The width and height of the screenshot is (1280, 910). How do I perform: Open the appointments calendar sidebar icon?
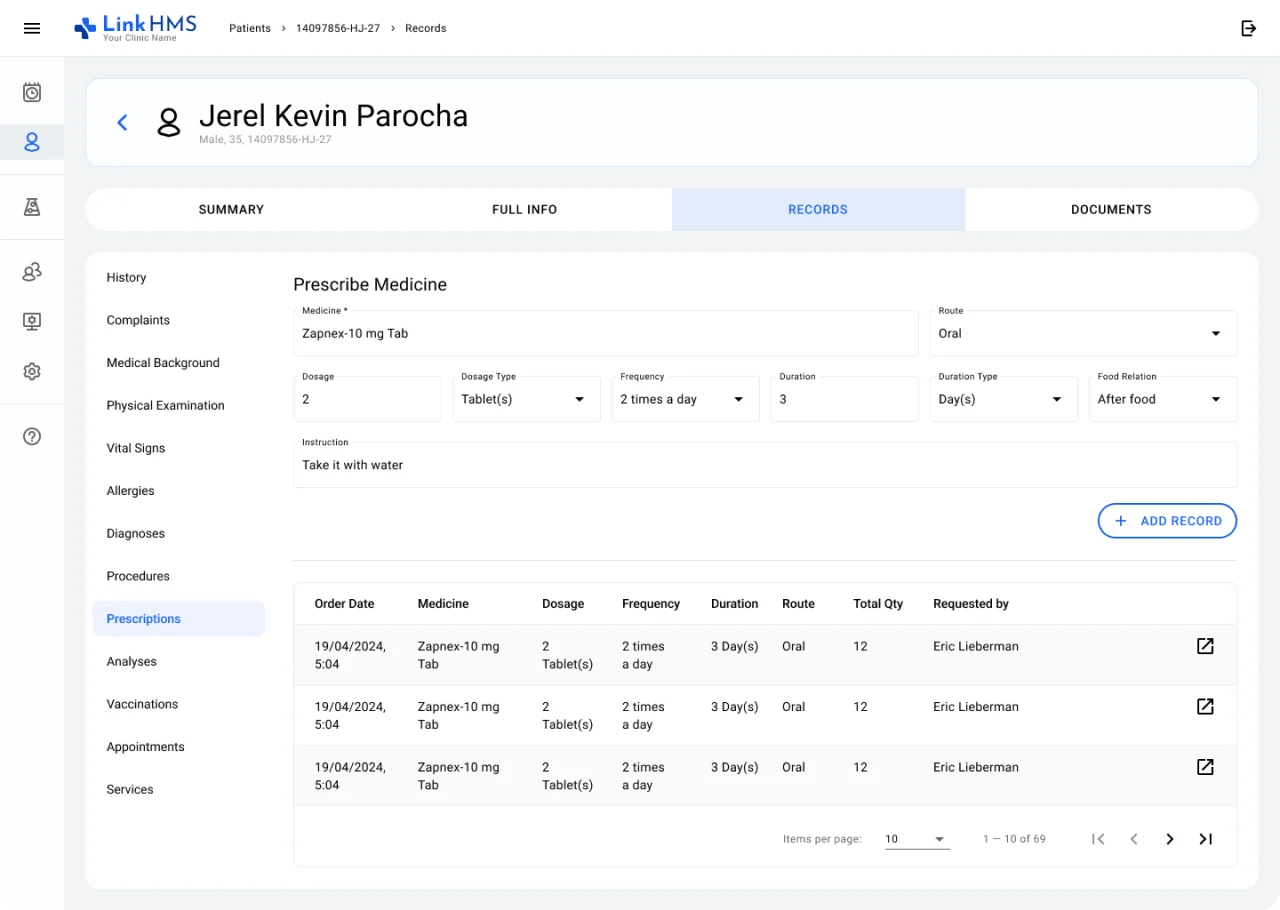coord(32,92)
